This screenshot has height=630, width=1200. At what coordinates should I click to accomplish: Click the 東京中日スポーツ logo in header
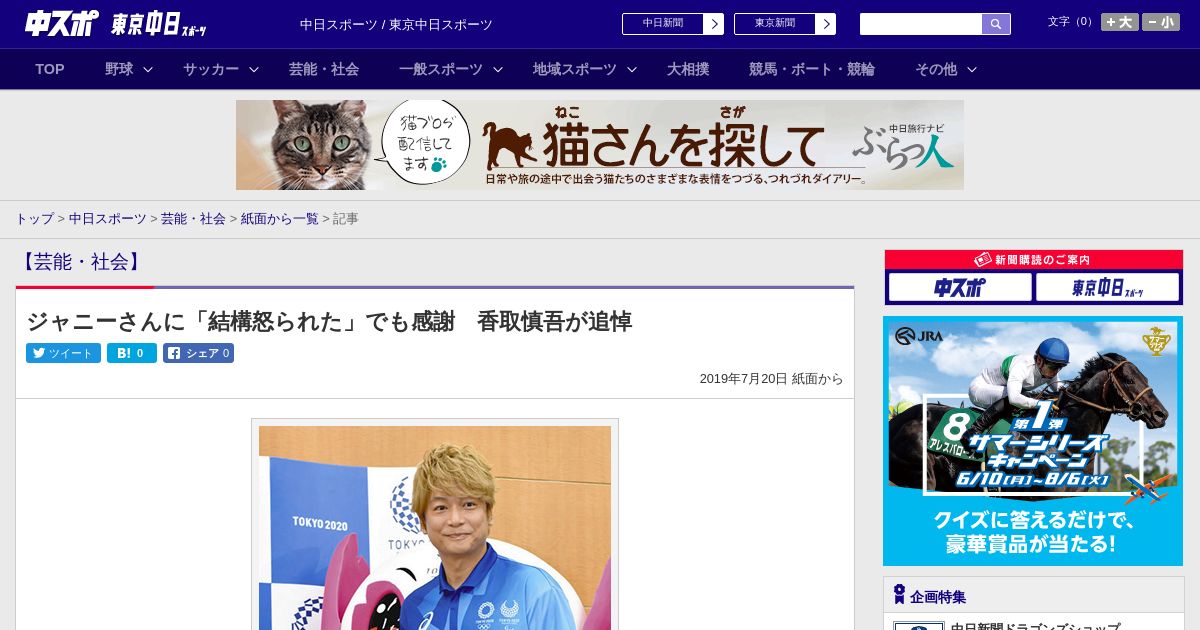pos(159,24)
